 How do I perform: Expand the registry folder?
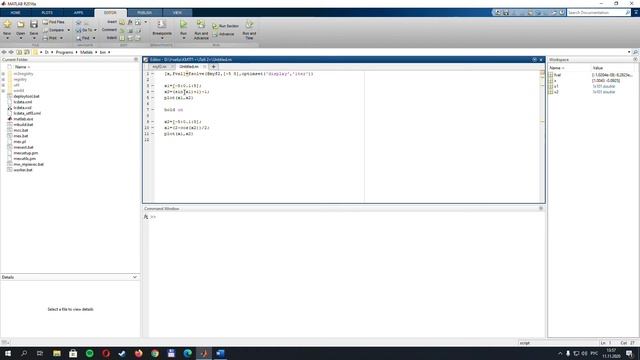[x=4, y=80]
